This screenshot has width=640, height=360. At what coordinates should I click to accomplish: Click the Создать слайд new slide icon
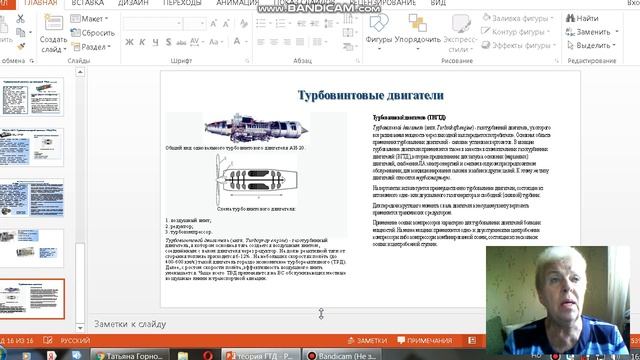coord(53,22)
